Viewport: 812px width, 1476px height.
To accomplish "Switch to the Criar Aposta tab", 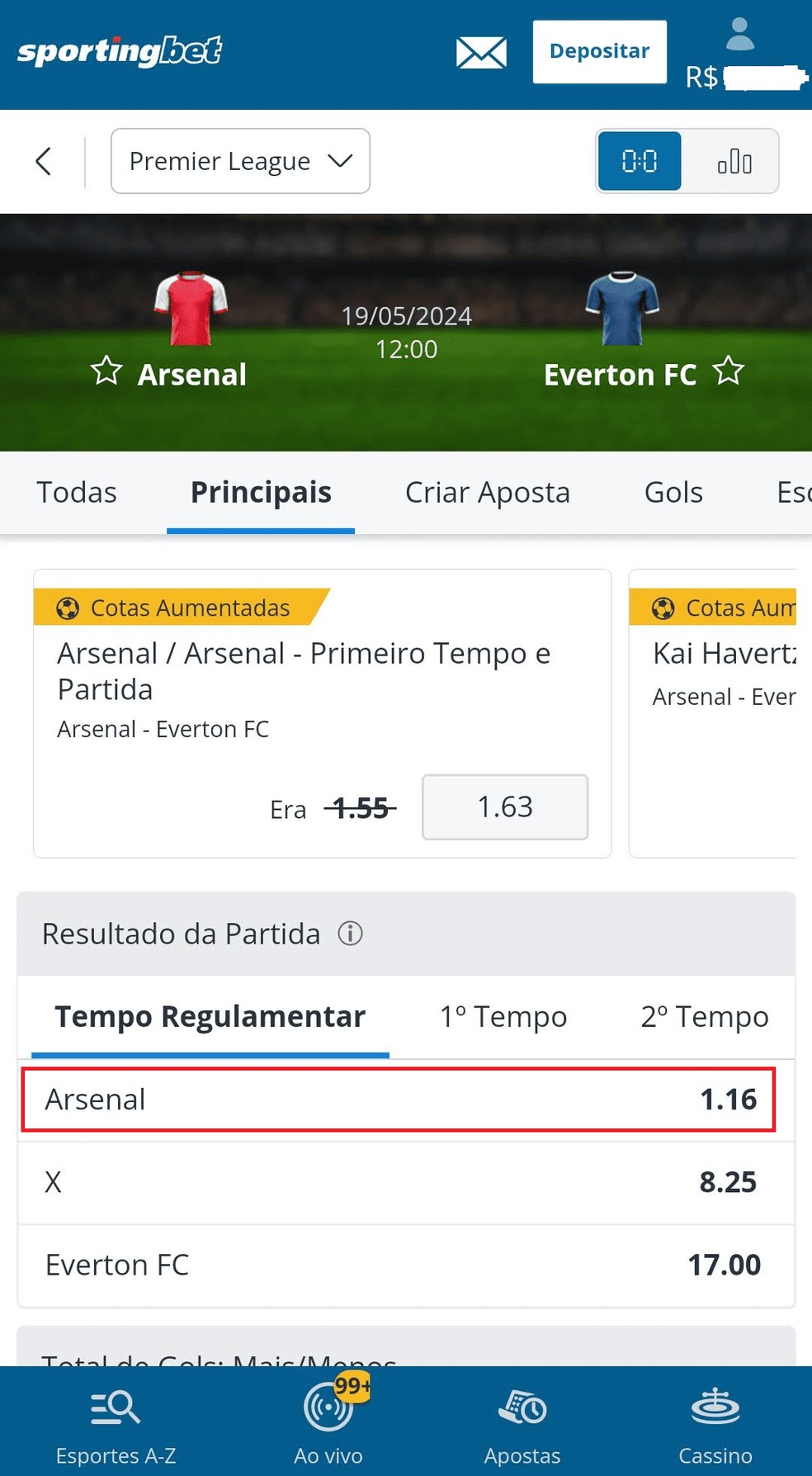I will (x=487, y=492).
